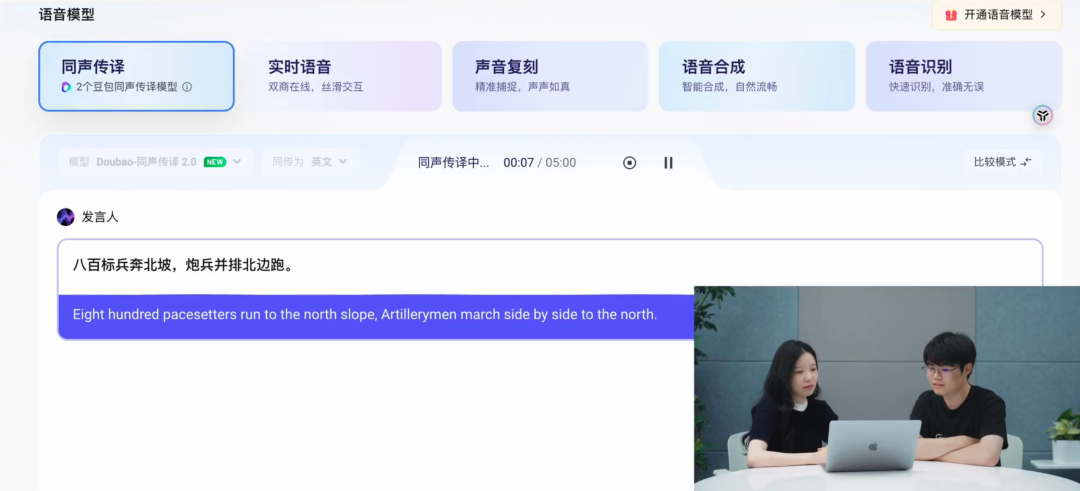The height and width of the screenshot is (491, 1080).
Task: Click the 开通语音模型 button
Action: tap(997, 14)
